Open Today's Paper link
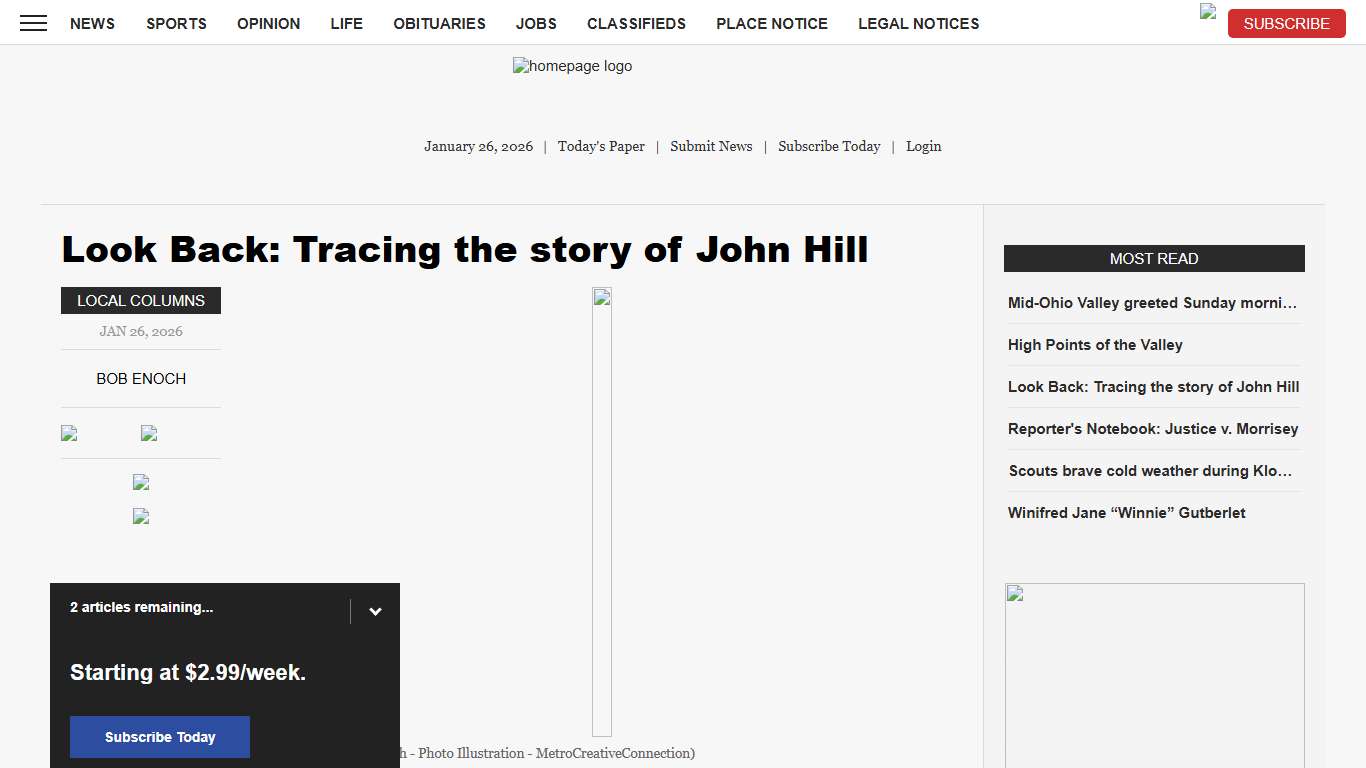The image size is (1366, 768). pyautogui.click(x=601, y=146)
